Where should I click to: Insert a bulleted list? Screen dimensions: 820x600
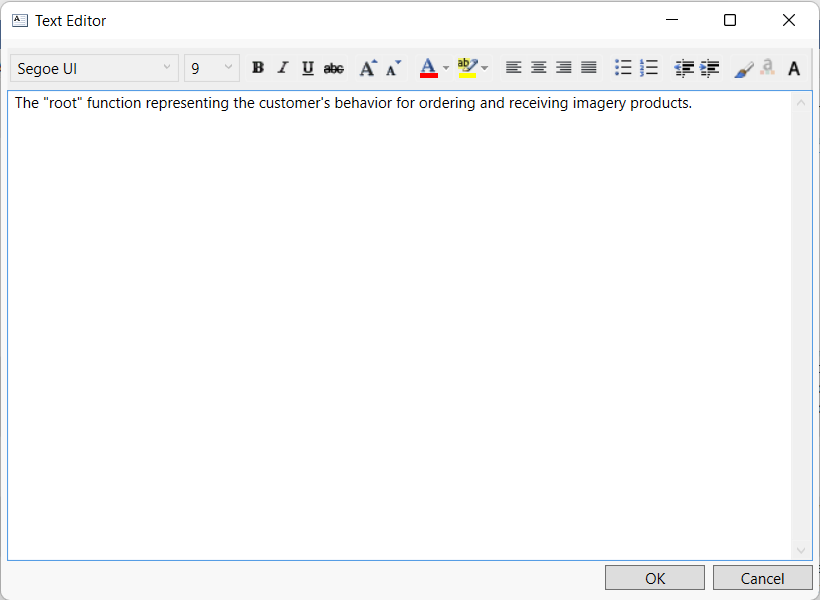coord(623,68)
